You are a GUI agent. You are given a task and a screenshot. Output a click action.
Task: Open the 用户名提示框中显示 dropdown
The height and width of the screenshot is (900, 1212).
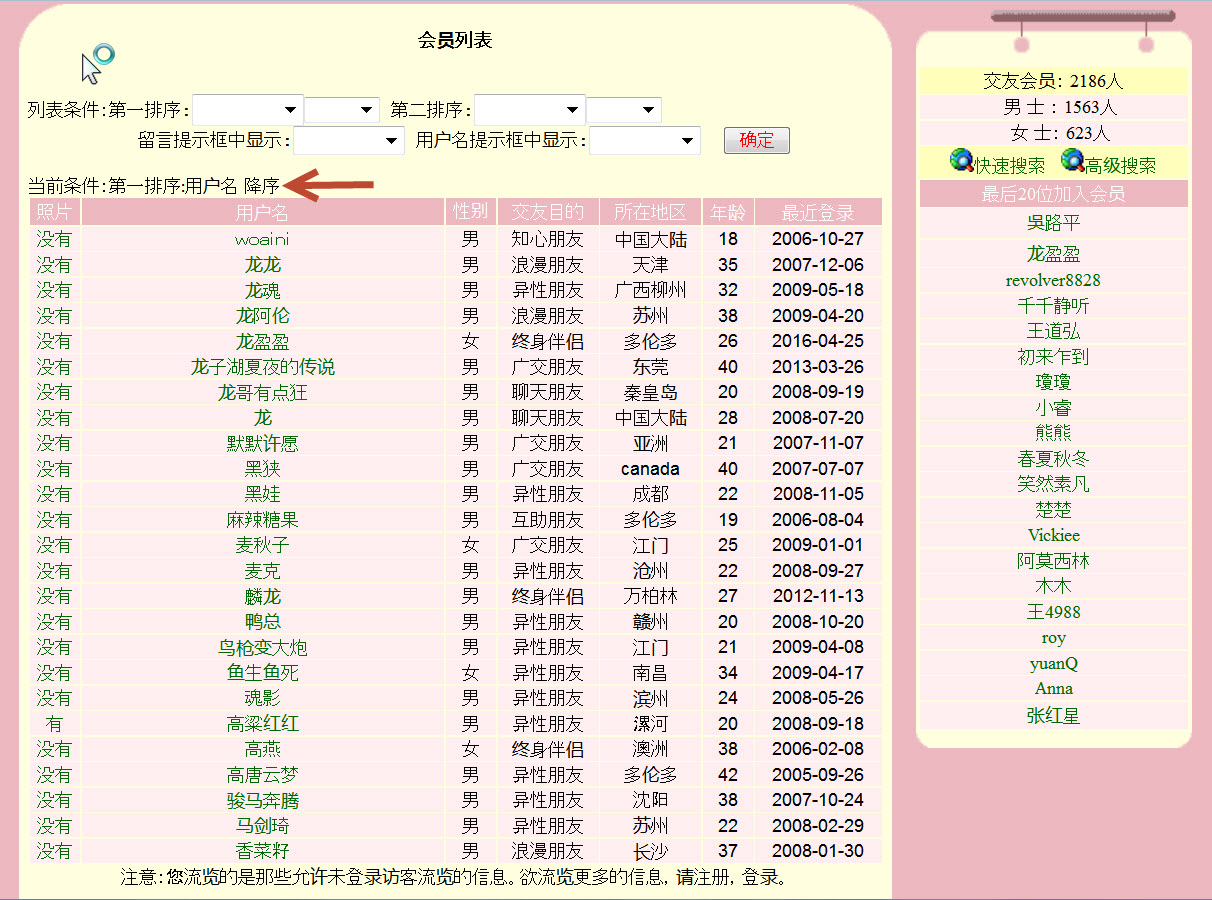[x=645, y=141]
